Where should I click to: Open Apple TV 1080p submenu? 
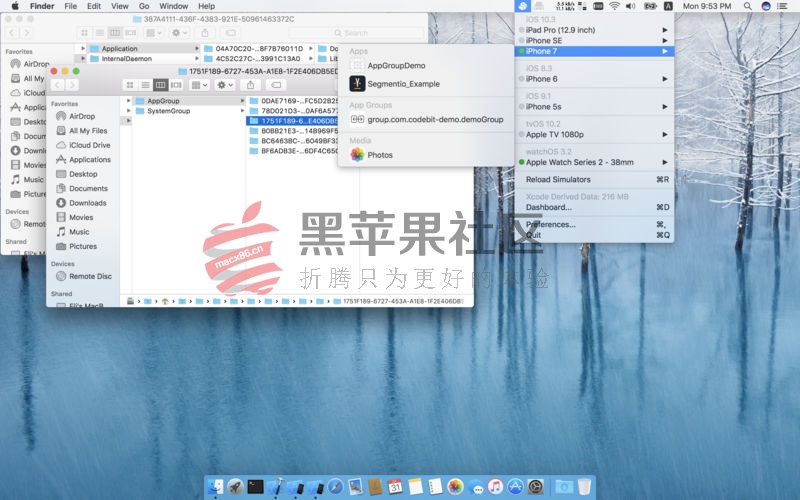click(594, 134)
